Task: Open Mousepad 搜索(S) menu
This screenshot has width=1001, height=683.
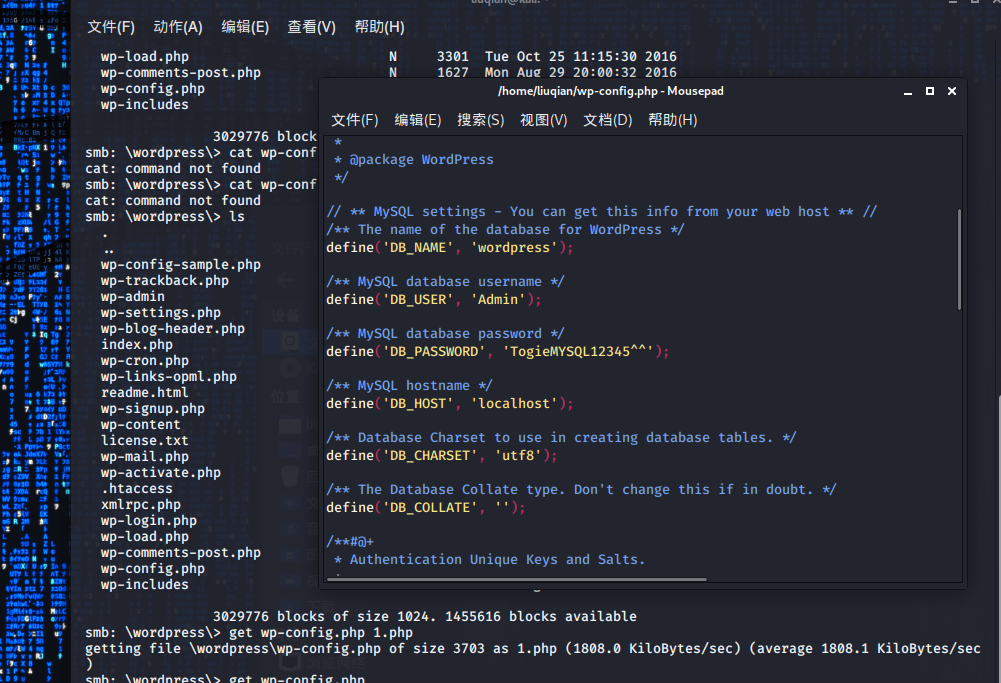Action: point(481,120)
